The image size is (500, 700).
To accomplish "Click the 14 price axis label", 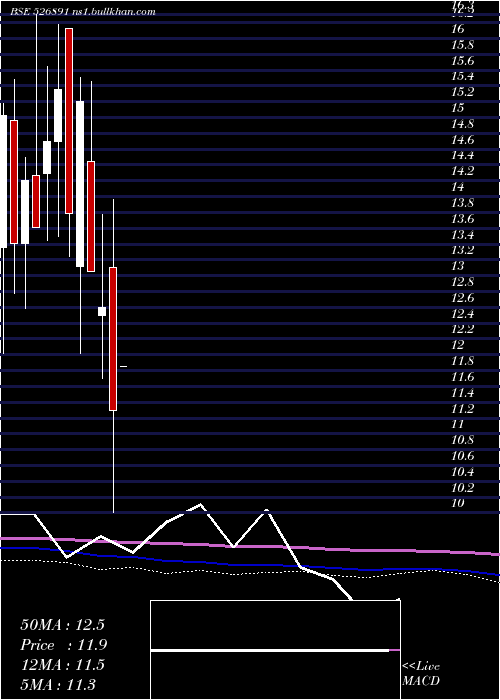I will pos(458,187).
